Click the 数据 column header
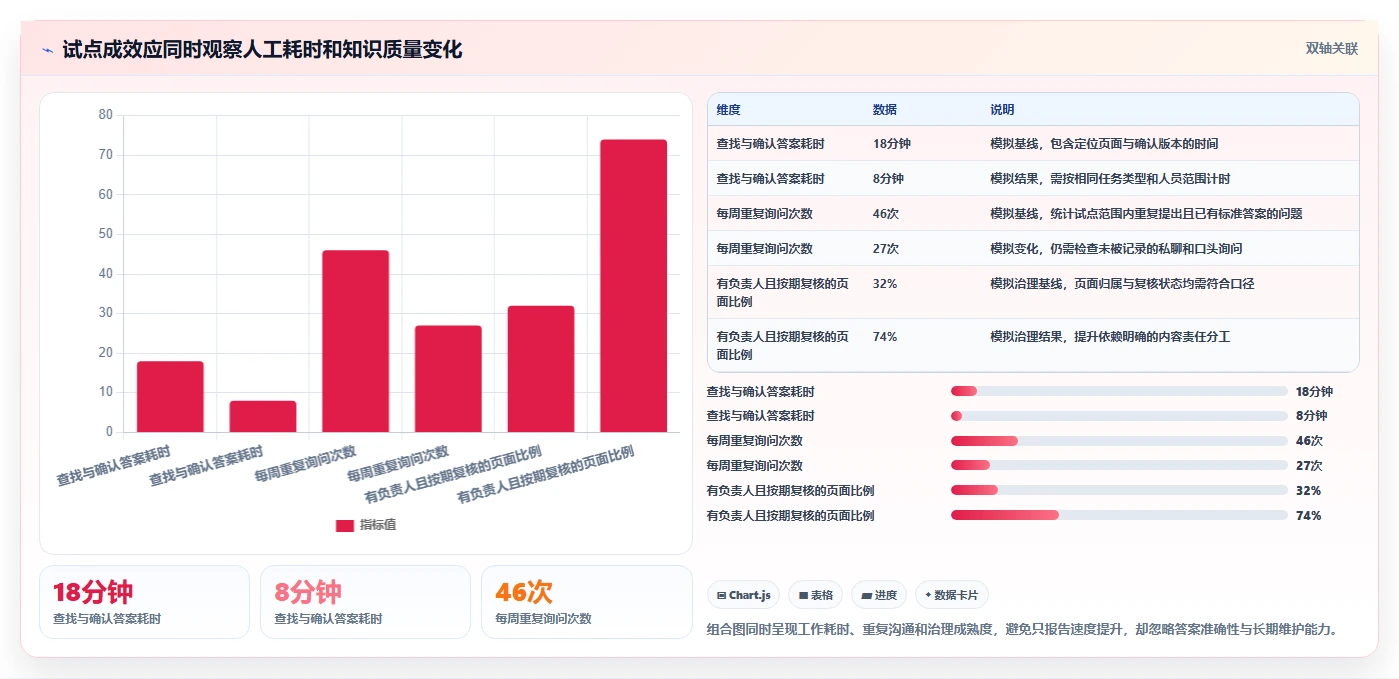Screen dimensions: 1399x679 point(885,110)
